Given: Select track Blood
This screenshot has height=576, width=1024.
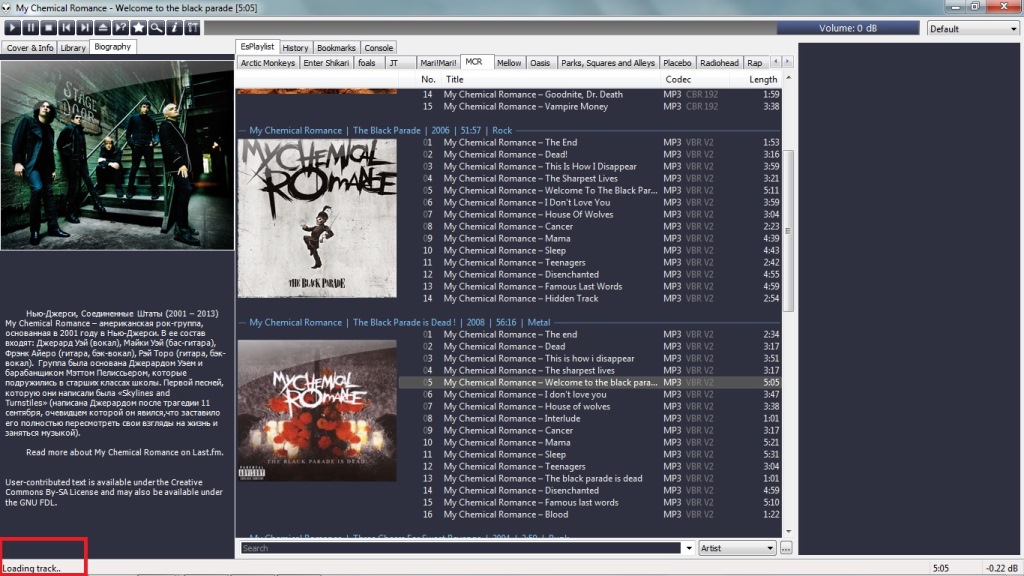Looking at the screenshot, I should point(590,514).
